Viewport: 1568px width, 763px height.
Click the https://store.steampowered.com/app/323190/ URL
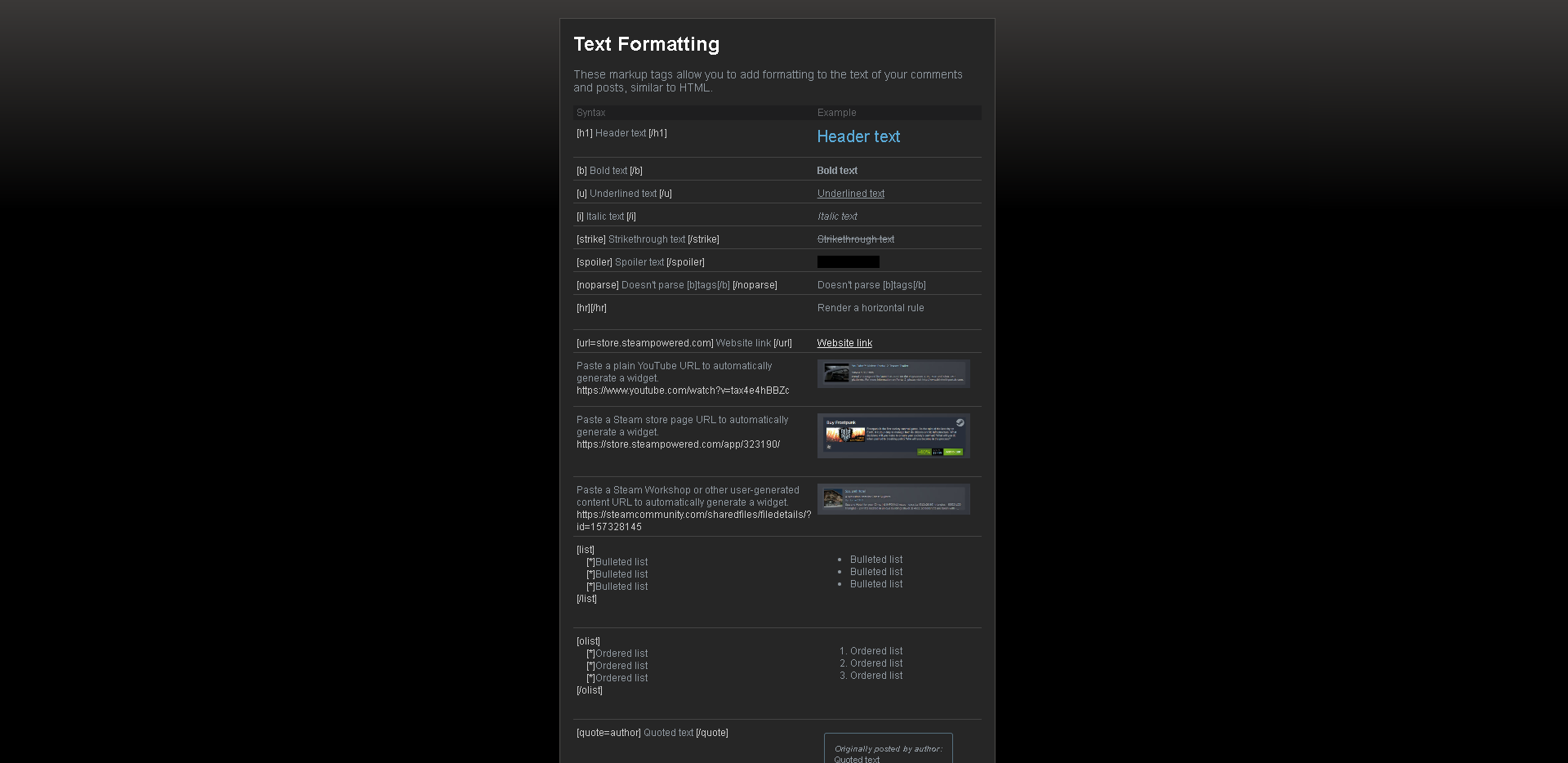pyautogui.click(x=678, y=444)
